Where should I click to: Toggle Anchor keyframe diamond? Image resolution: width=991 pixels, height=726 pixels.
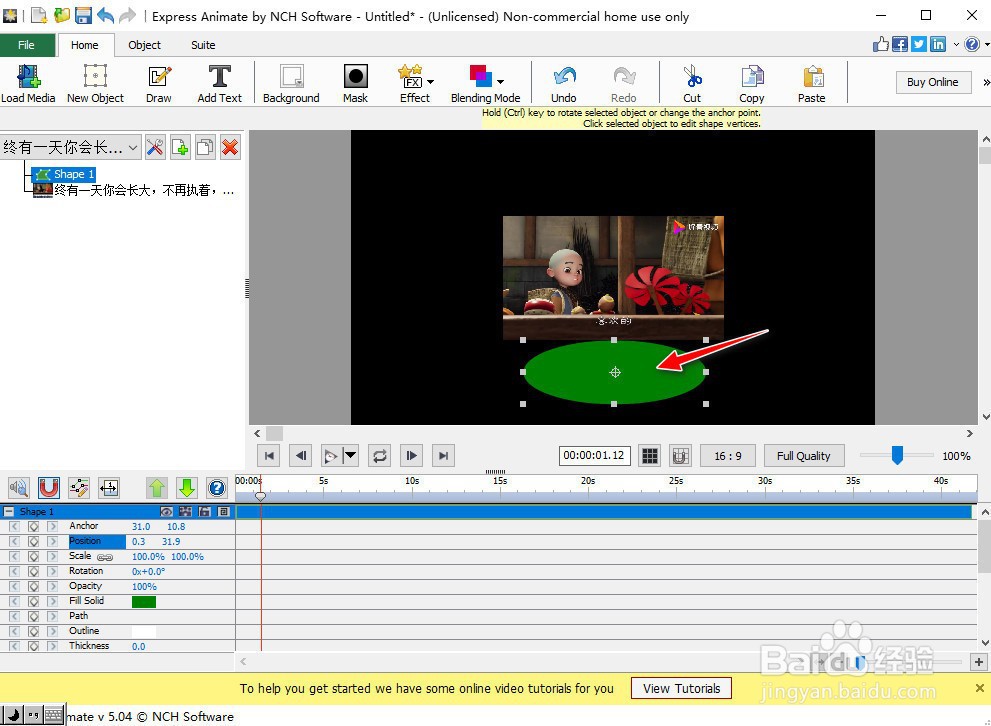pyautogui.click(x=33, y=526)
